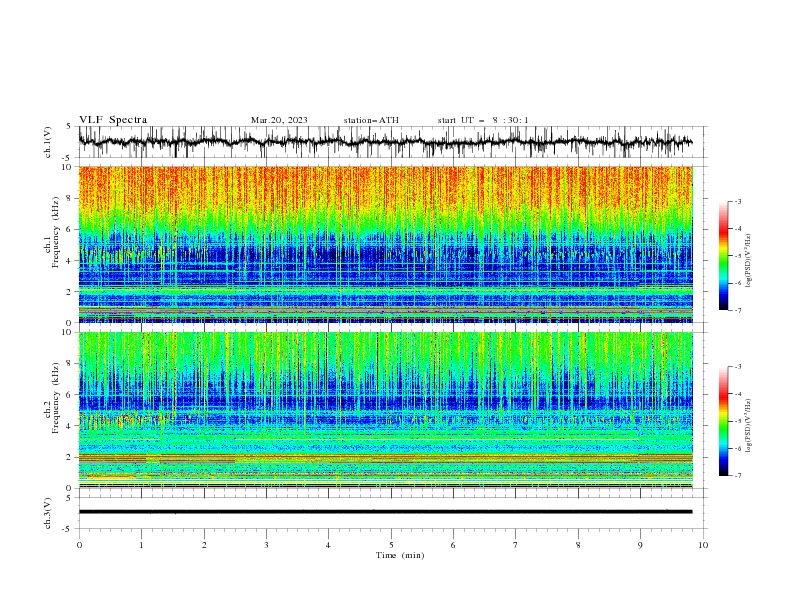Click the "ch.3(V)" axis label

click(48, 513)
